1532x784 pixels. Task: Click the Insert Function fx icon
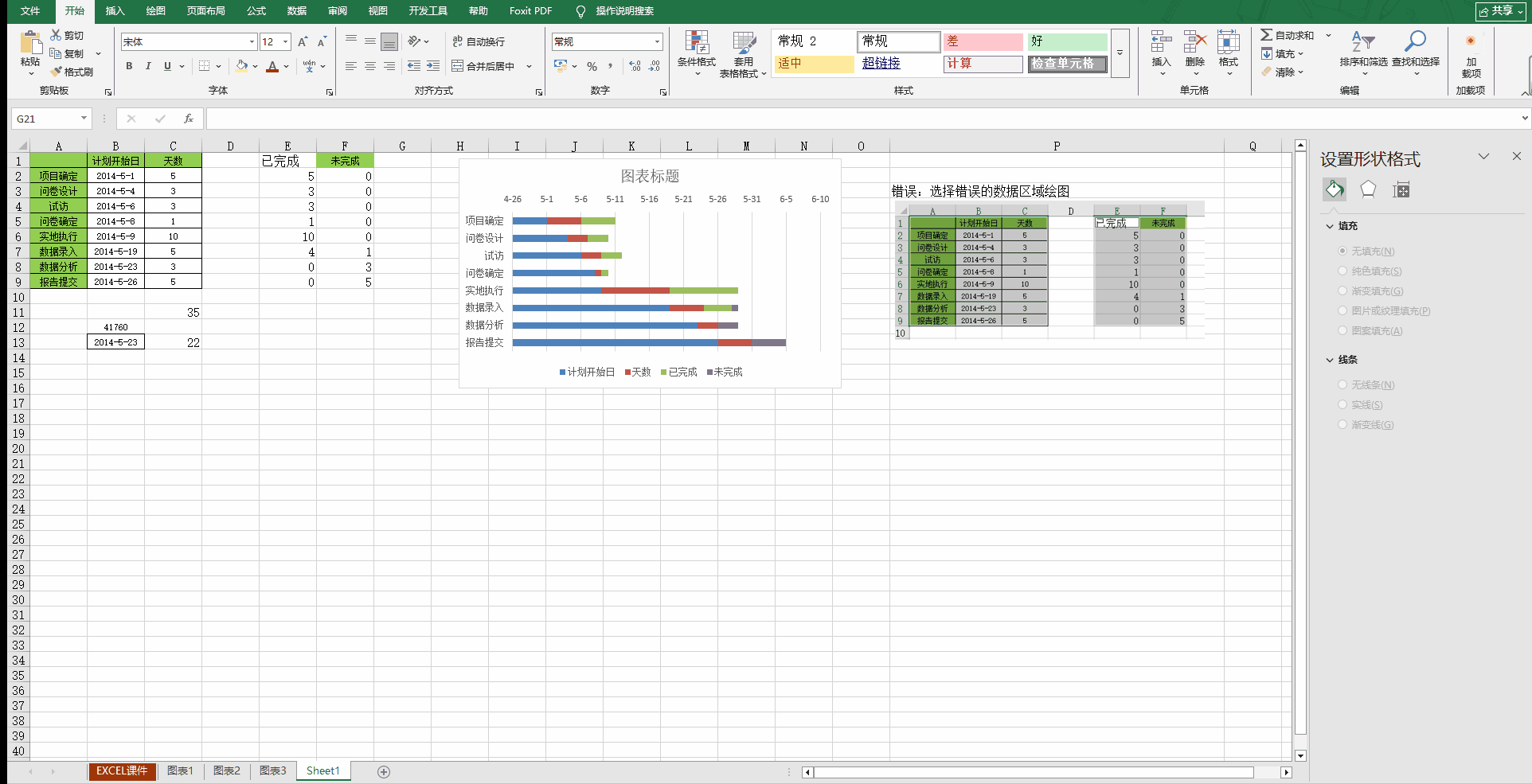pos(189,119)
